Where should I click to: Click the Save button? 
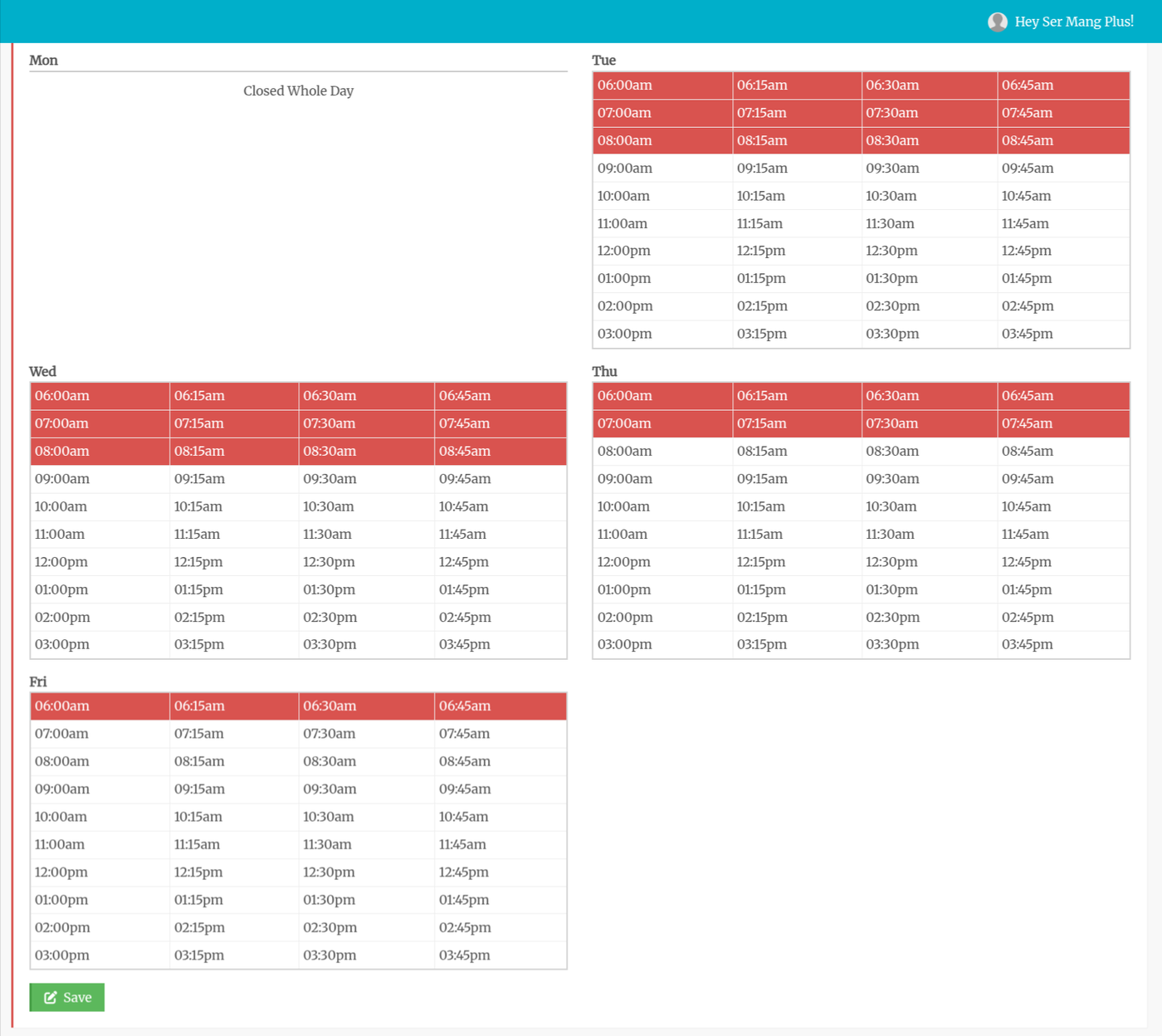click(67, 997)
